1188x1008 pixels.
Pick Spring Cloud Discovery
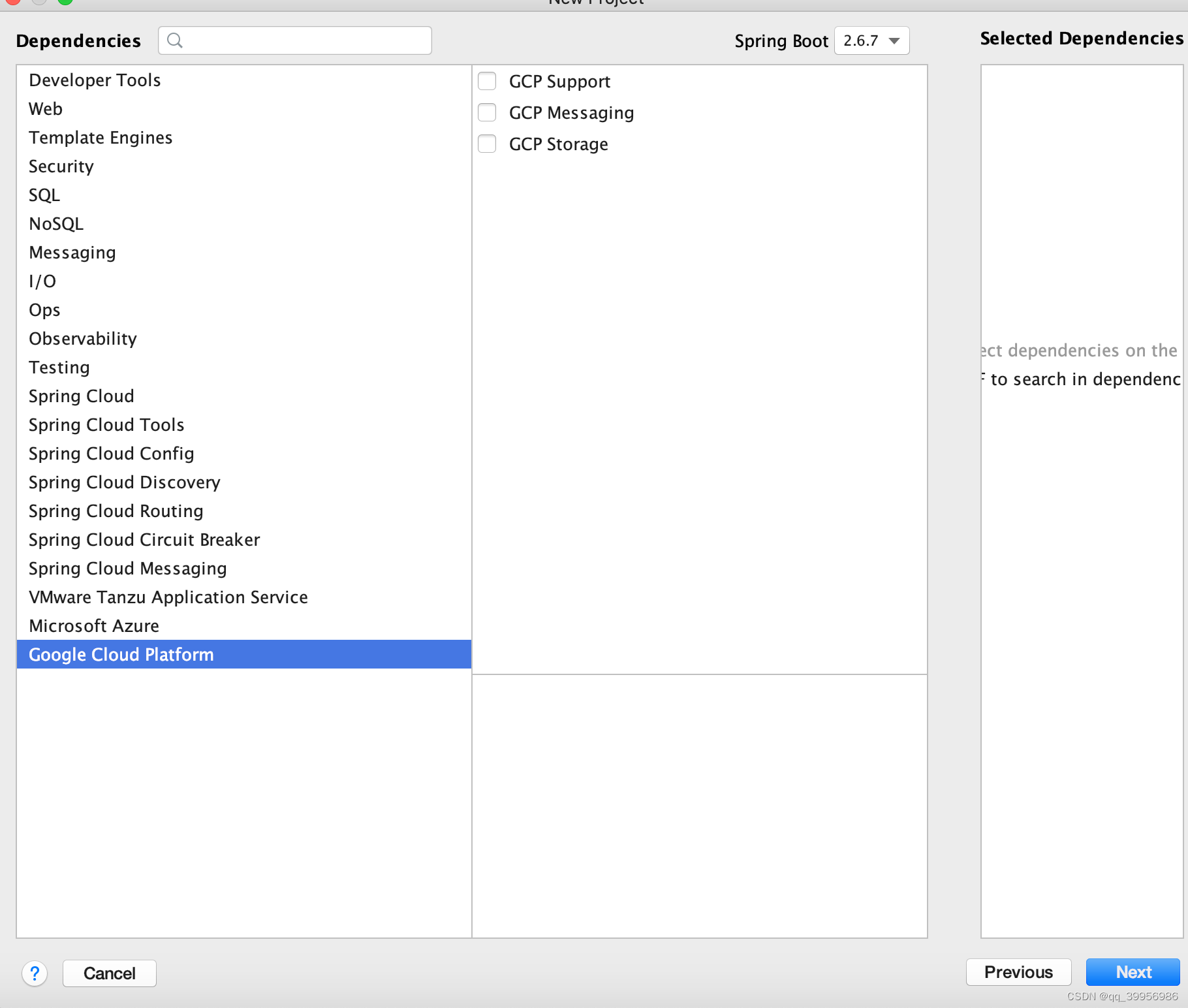[244, 482]
